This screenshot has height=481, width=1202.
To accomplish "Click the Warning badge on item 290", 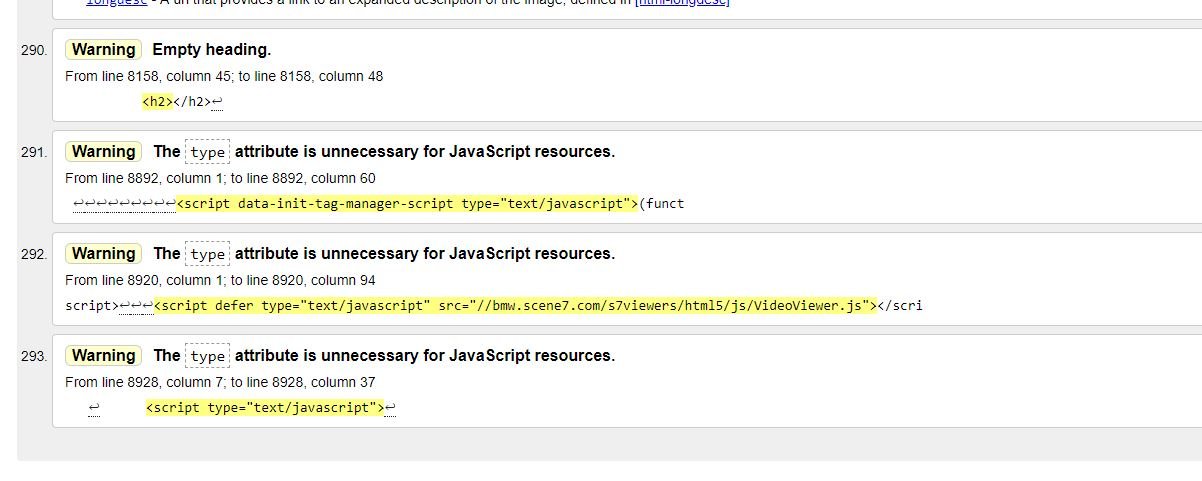I will pyautogui.click(x=103, y=50).
